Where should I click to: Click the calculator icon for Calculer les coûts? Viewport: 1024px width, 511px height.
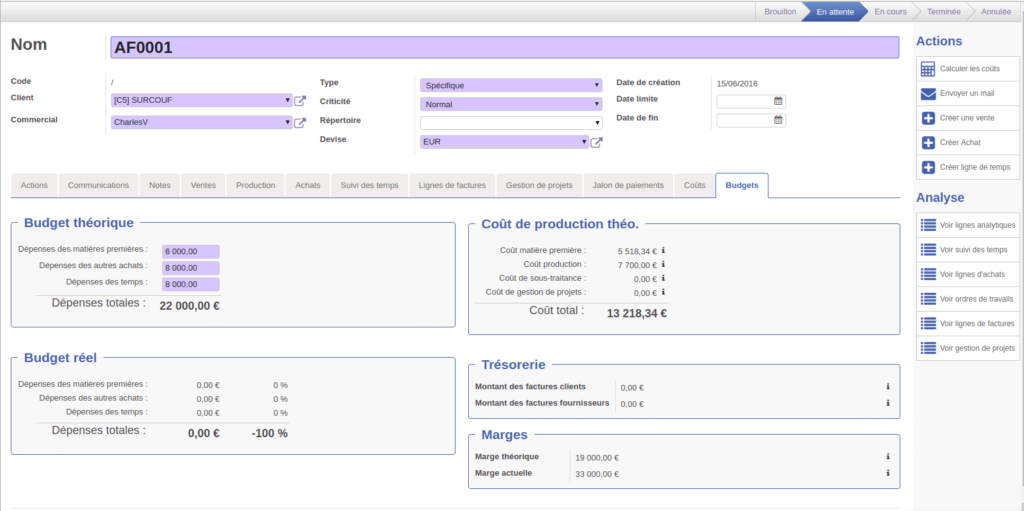pyautogui.click(x=928, y=69)
